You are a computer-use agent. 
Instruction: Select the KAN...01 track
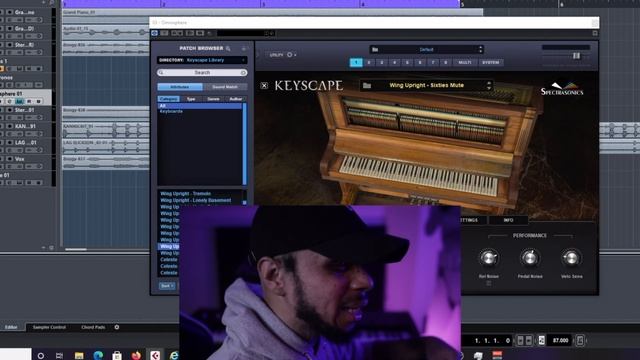[x=25, y=127]
